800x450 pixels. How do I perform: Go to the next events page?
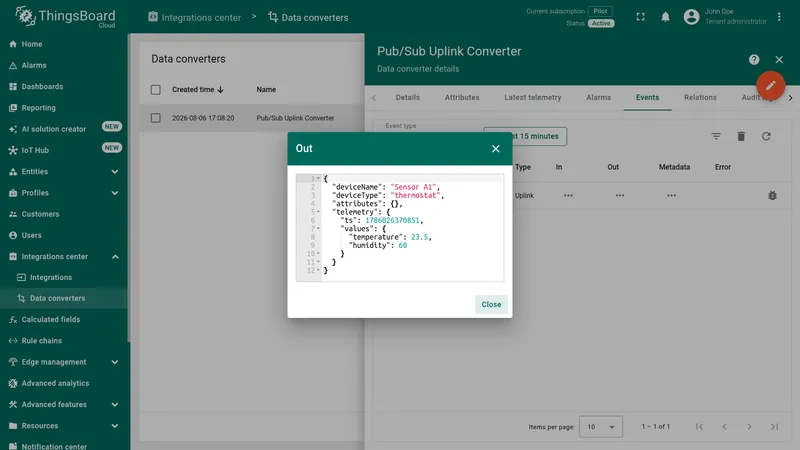click(x=749, y=427)
